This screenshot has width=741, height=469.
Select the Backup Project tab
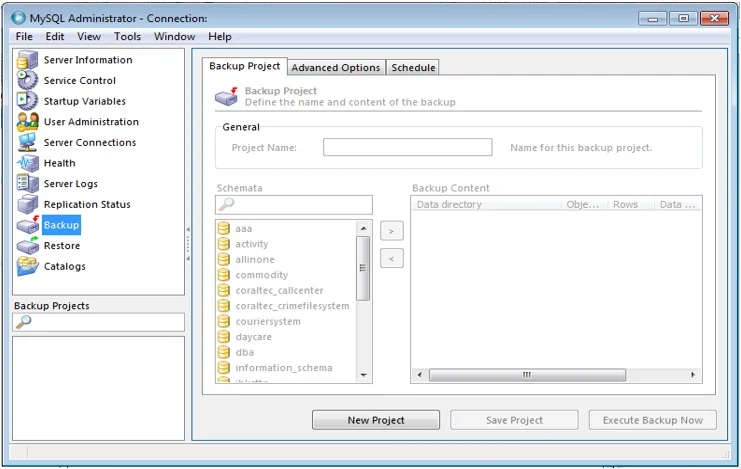(x=245, y=66)
